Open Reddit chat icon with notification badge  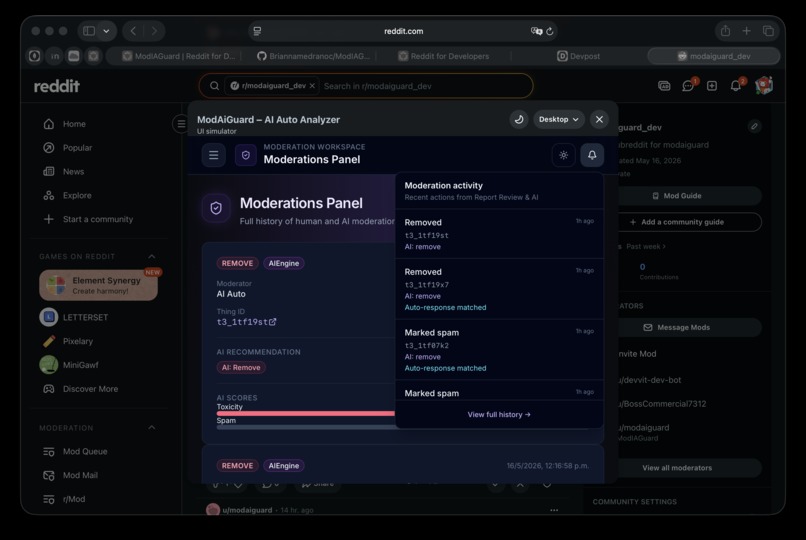[x=688, y=86]
